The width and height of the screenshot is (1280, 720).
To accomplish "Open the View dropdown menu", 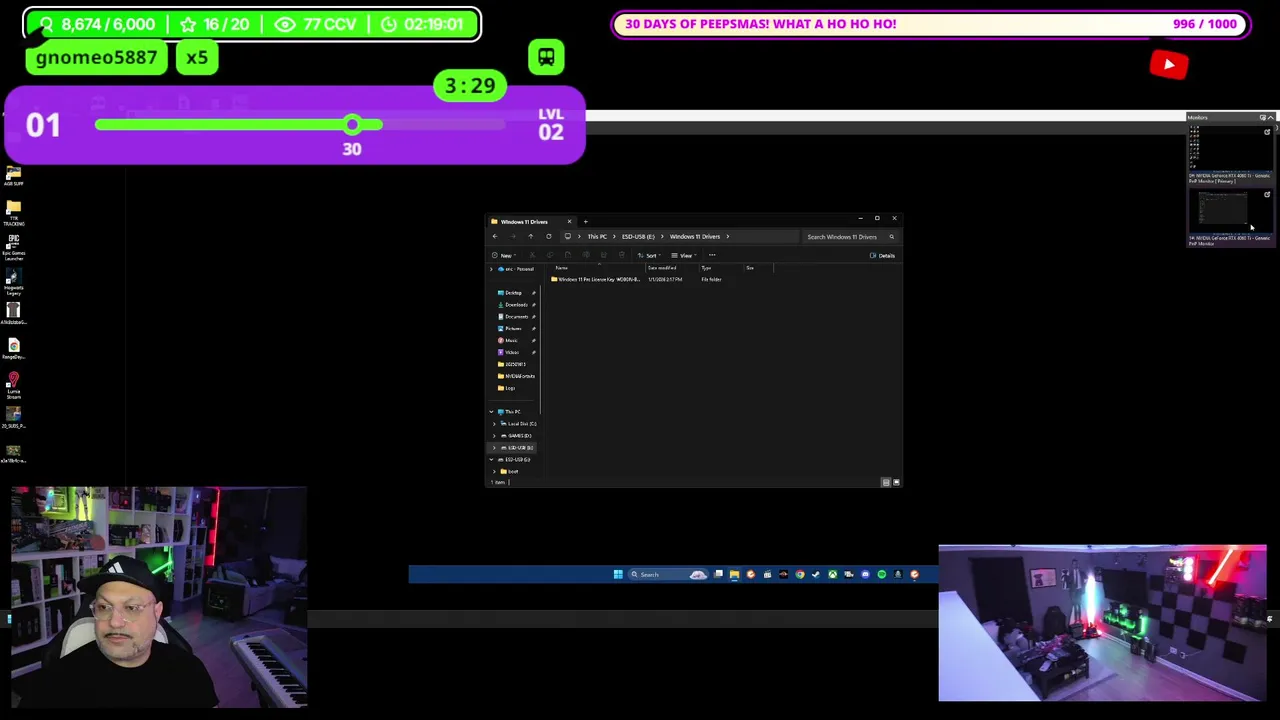I will coord(684,255).
